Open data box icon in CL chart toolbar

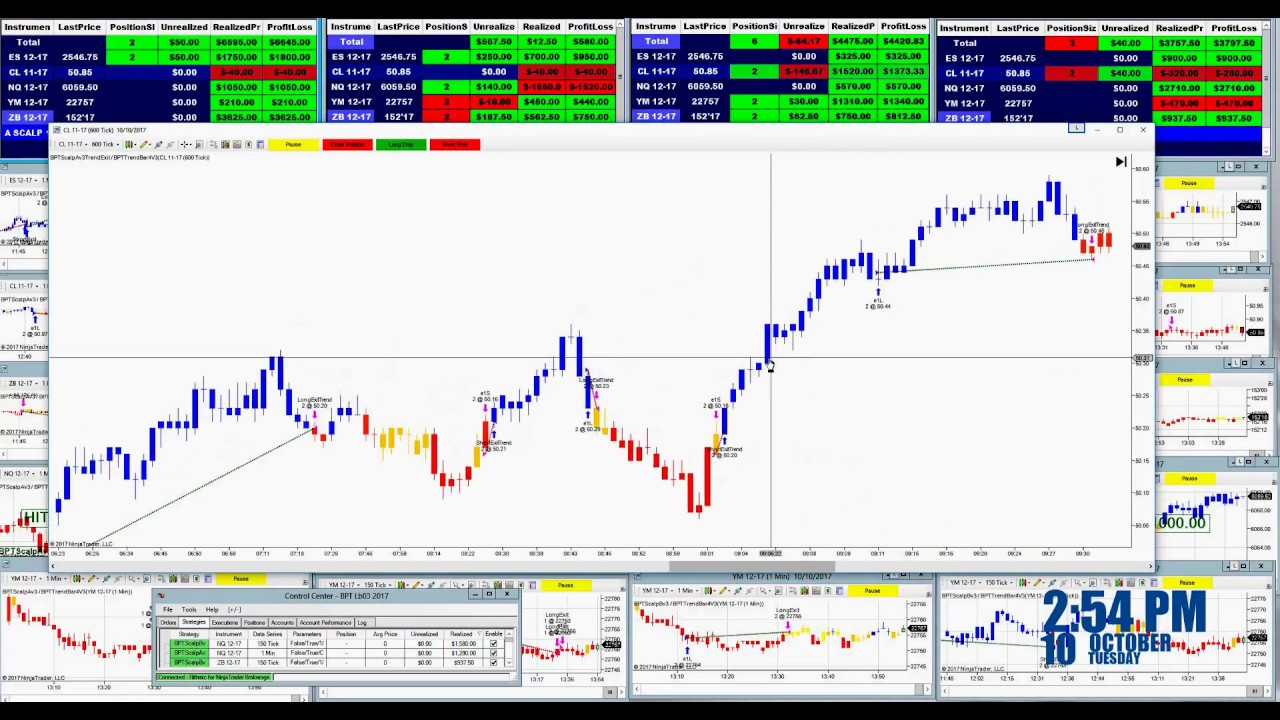199,145
